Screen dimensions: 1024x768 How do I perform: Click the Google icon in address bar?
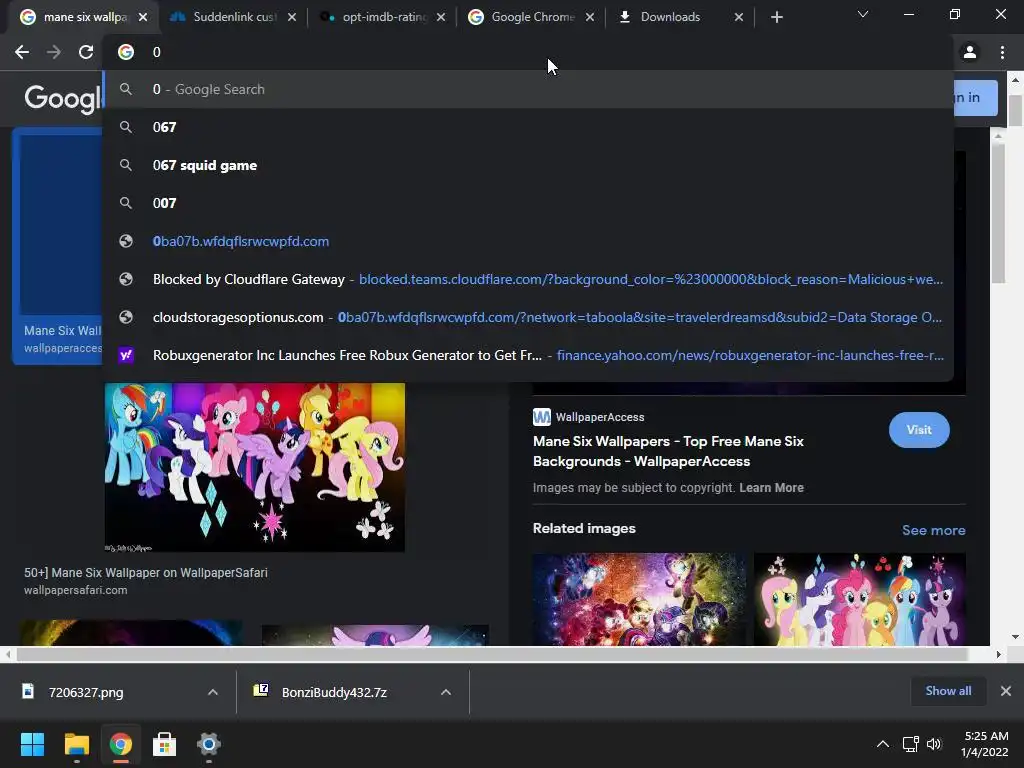[x=126, y=52]
